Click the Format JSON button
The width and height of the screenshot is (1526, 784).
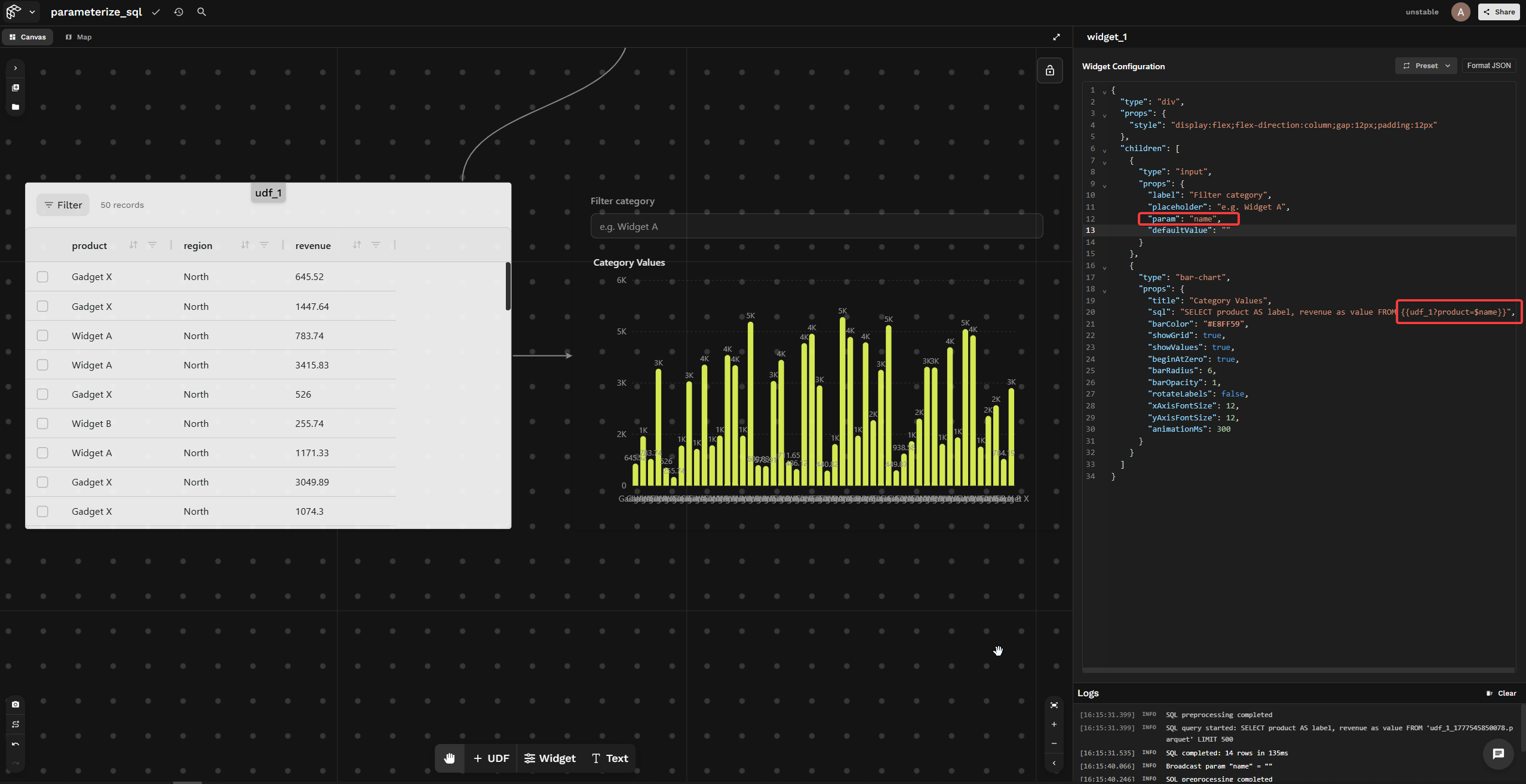1488,66
